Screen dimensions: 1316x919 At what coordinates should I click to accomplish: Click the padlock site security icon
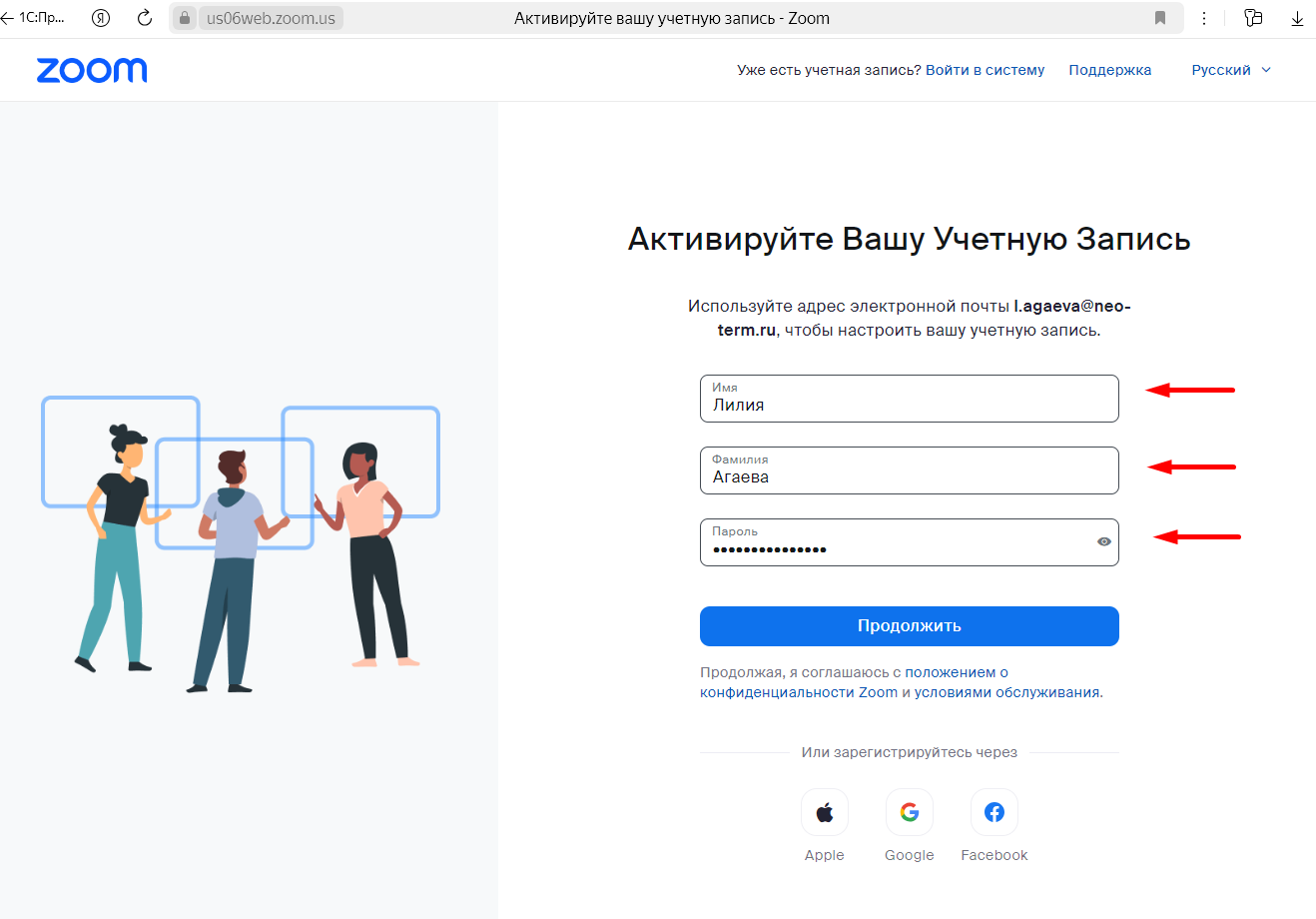point(185,18)
